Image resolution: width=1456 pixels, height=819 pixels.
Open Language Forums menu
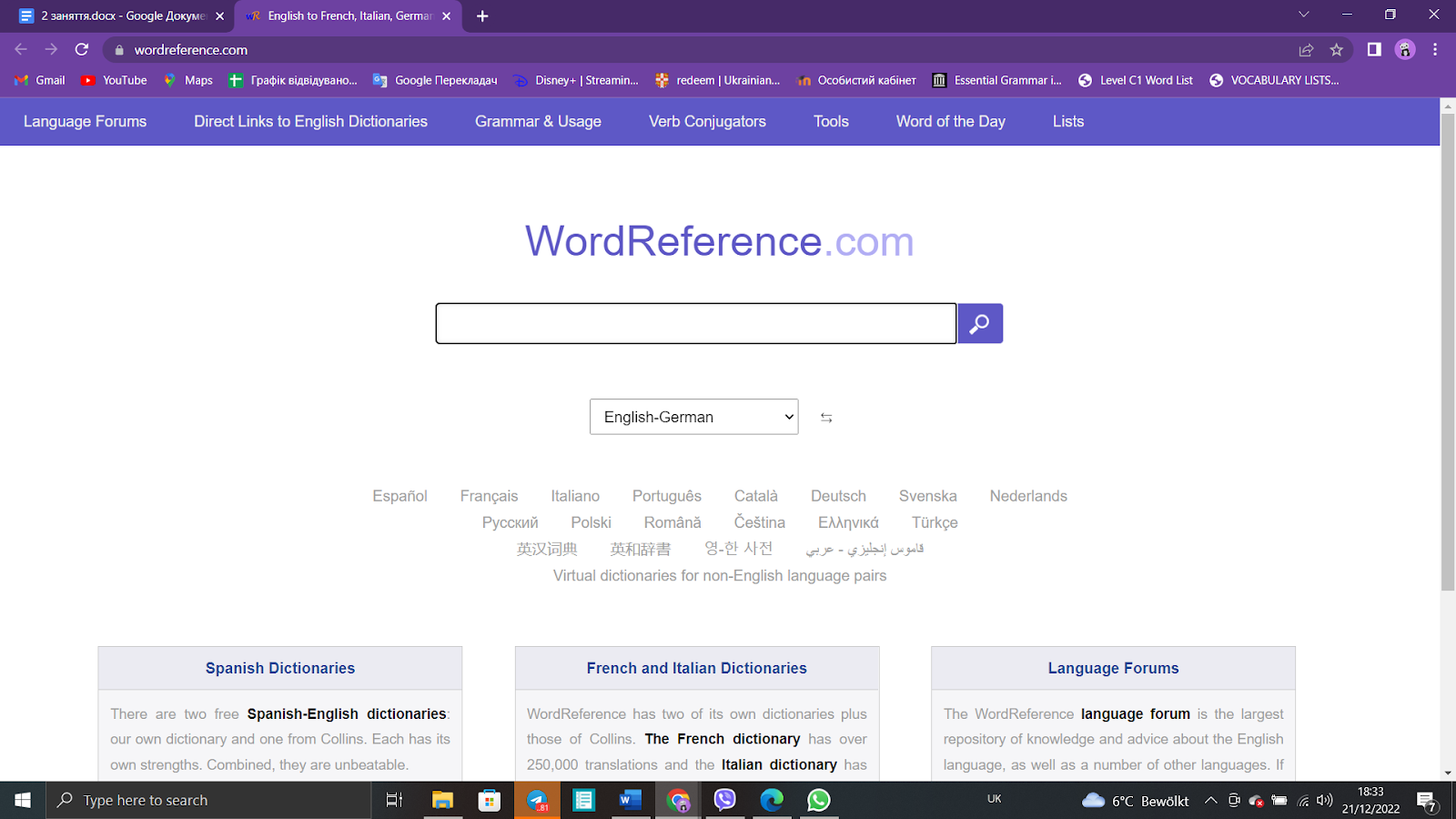point(85,121)
